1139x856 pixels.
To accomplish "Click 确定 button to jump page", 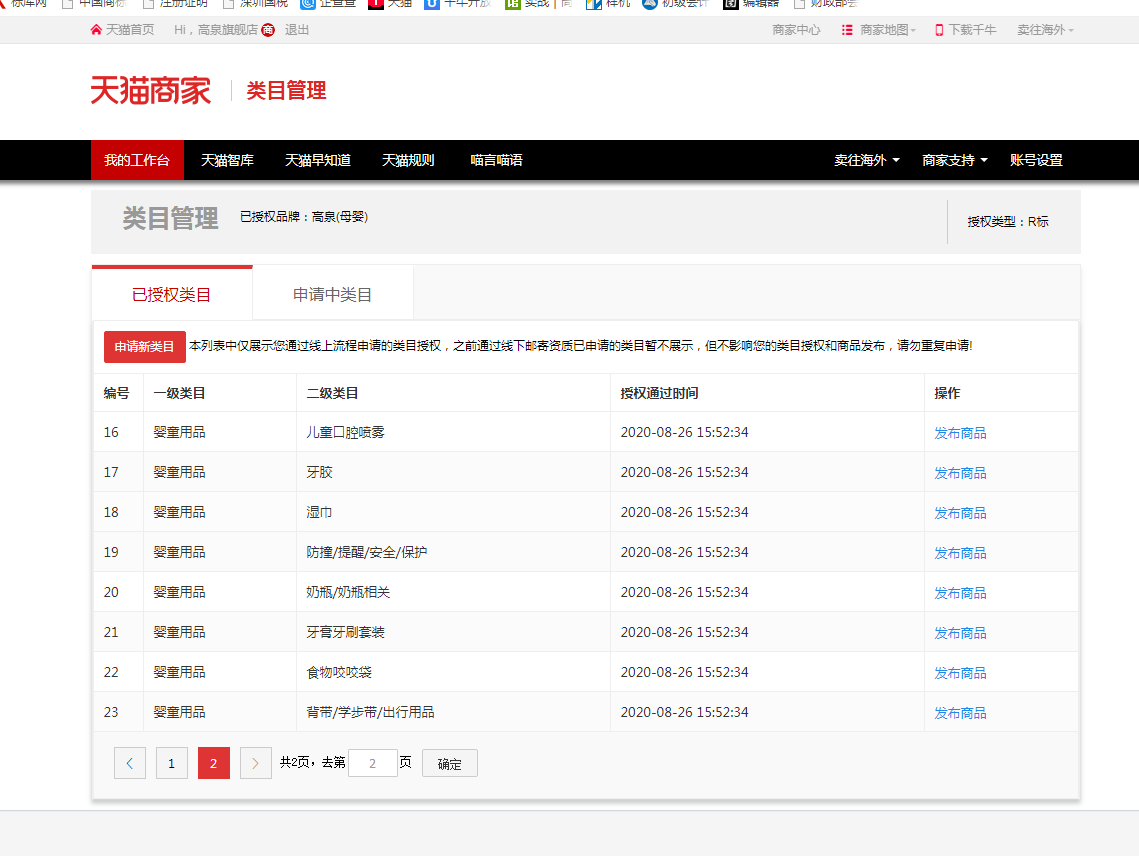I will pos(450,763).
